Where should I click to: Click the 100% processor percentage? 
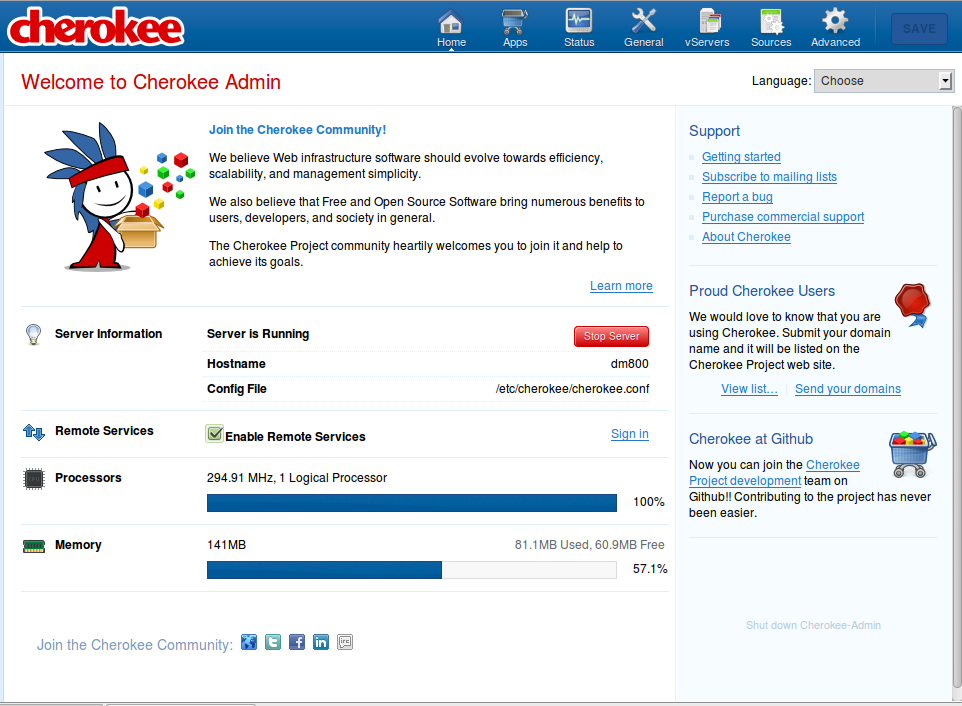pyautogui.click(x=648, y=502)
